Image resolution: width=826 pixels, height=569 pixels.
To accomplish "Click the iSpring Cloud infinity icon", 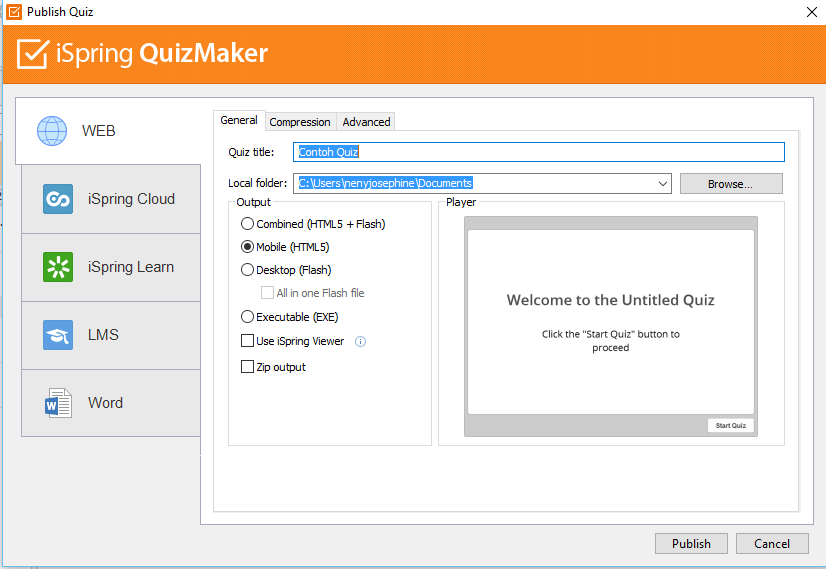I will [x=58, y=199].
